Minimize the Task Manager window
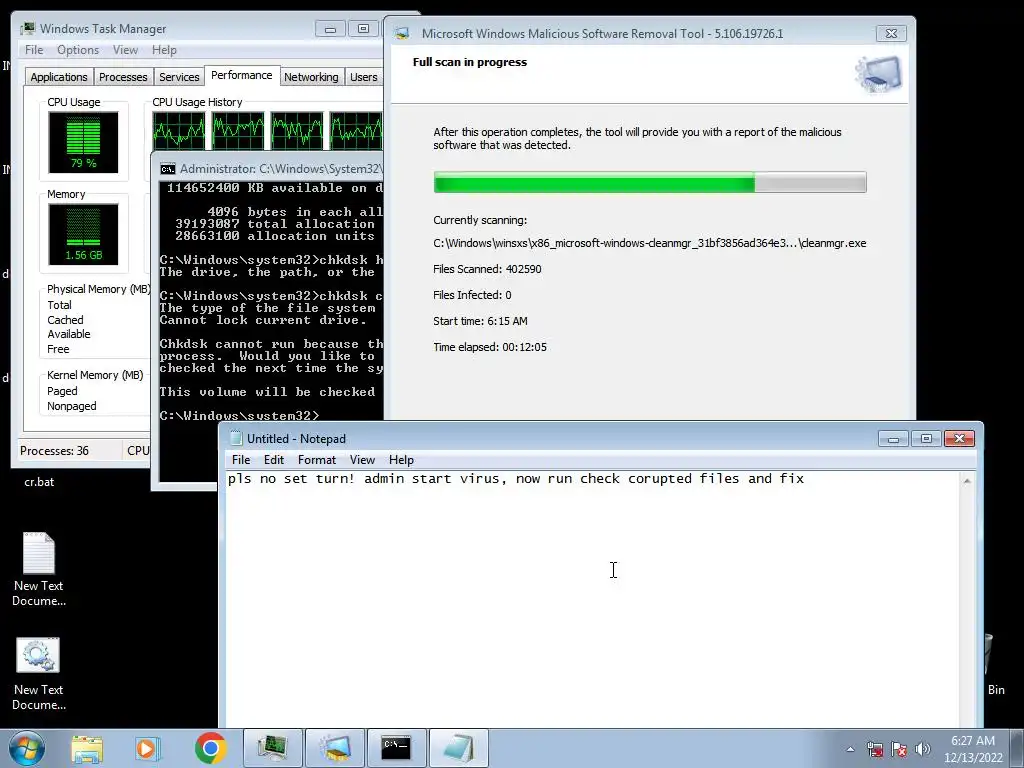 pyautogui.click(x=330, y=29)
